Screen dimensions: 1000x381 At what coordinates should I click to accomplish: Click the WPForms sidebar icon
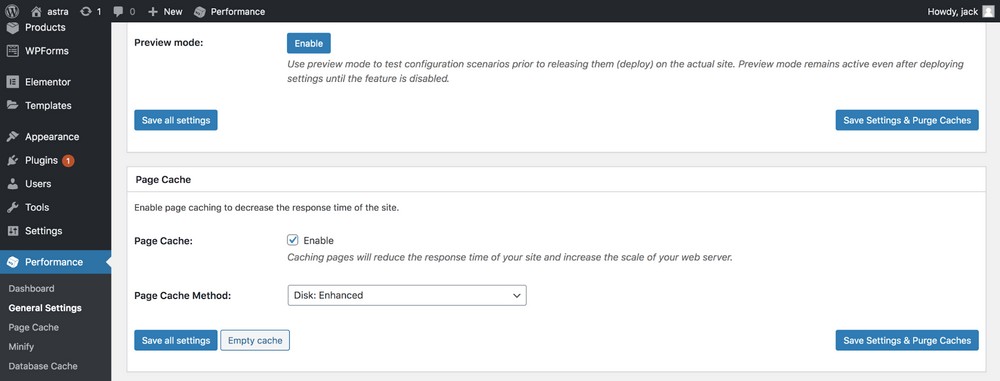[12, 51]
